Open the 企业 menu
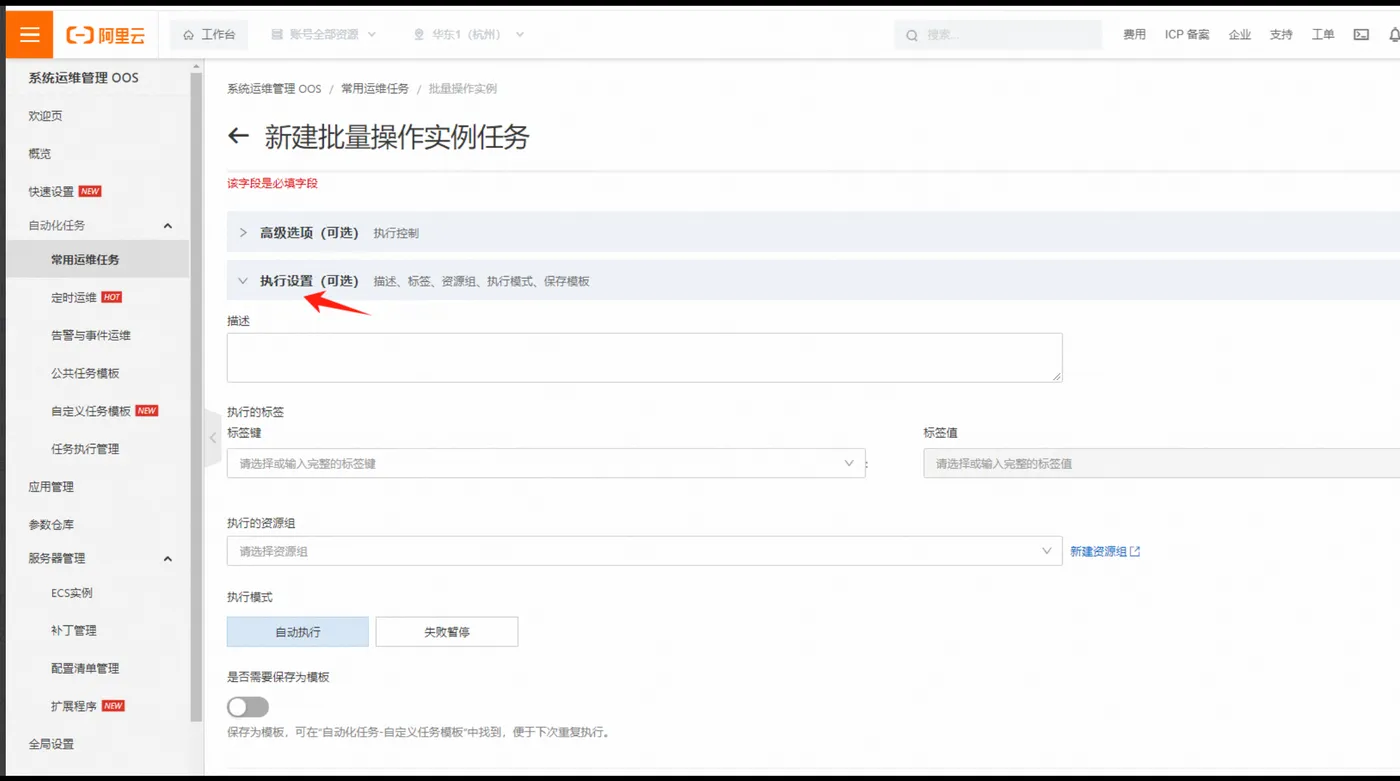Screen dimensions: 1400x781 (x=1240, y=35)
